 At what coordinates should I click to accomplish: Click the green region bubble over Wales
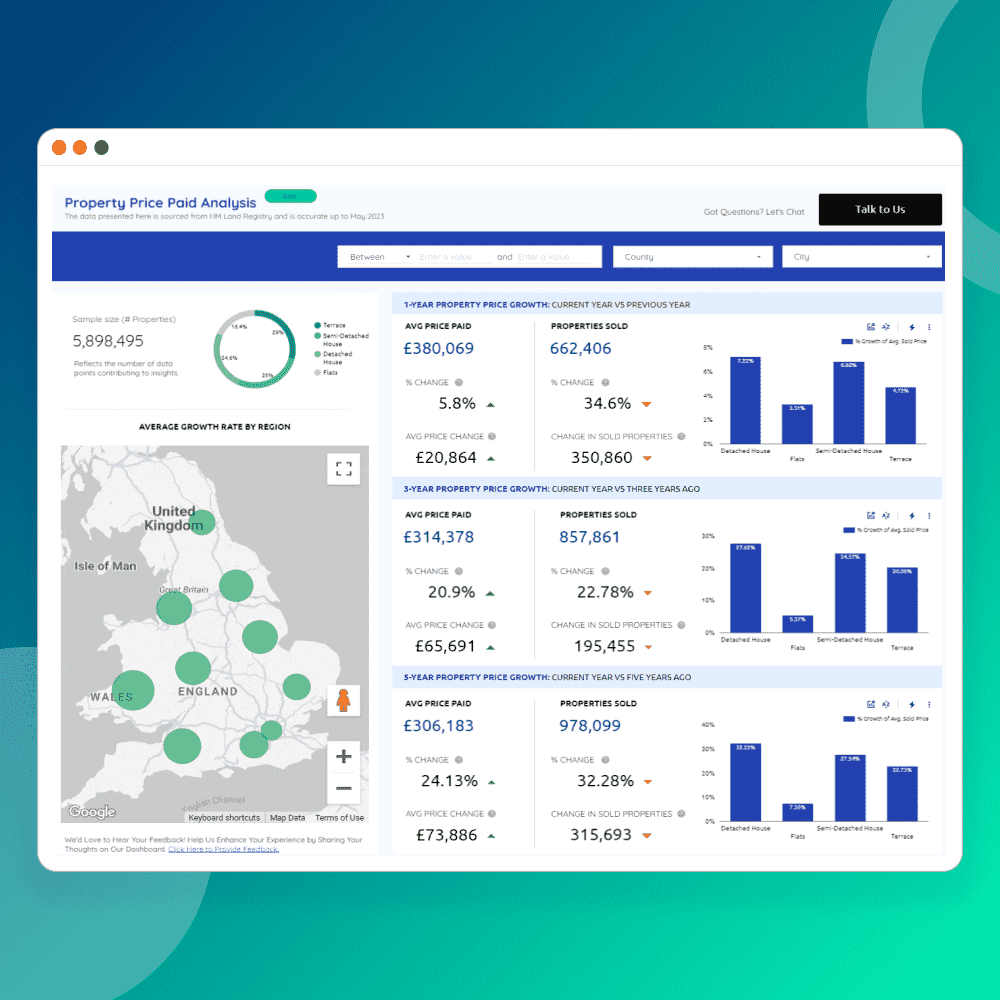click(x=133, y=690)
